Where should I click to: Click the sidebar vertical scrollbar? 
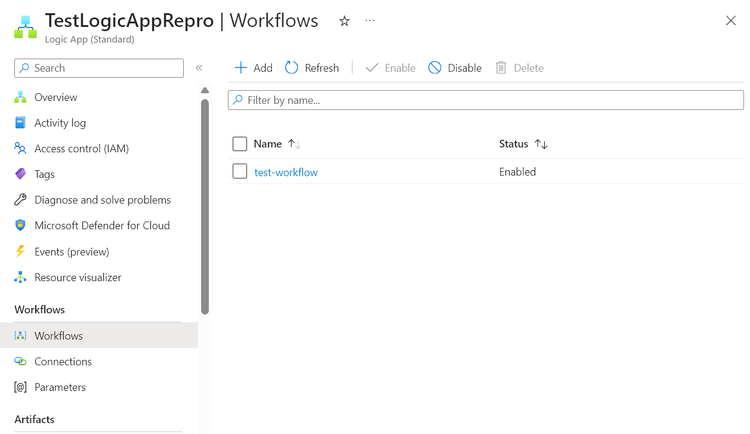[205, 200]
